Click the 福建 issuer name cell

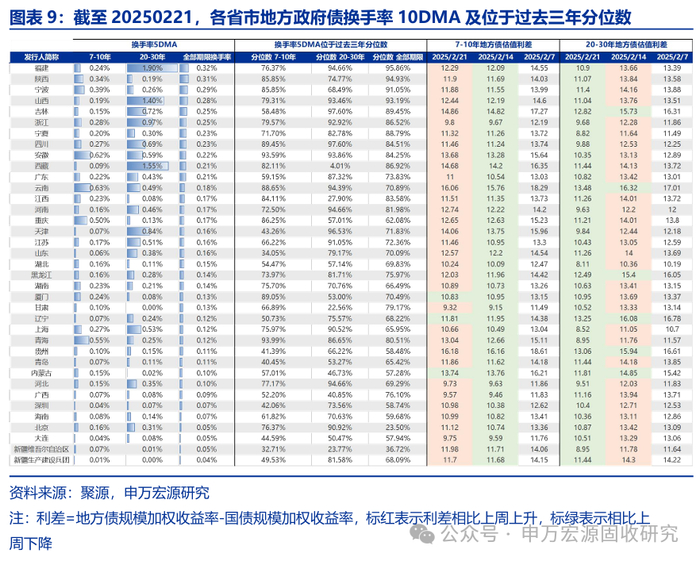[42, 68]
